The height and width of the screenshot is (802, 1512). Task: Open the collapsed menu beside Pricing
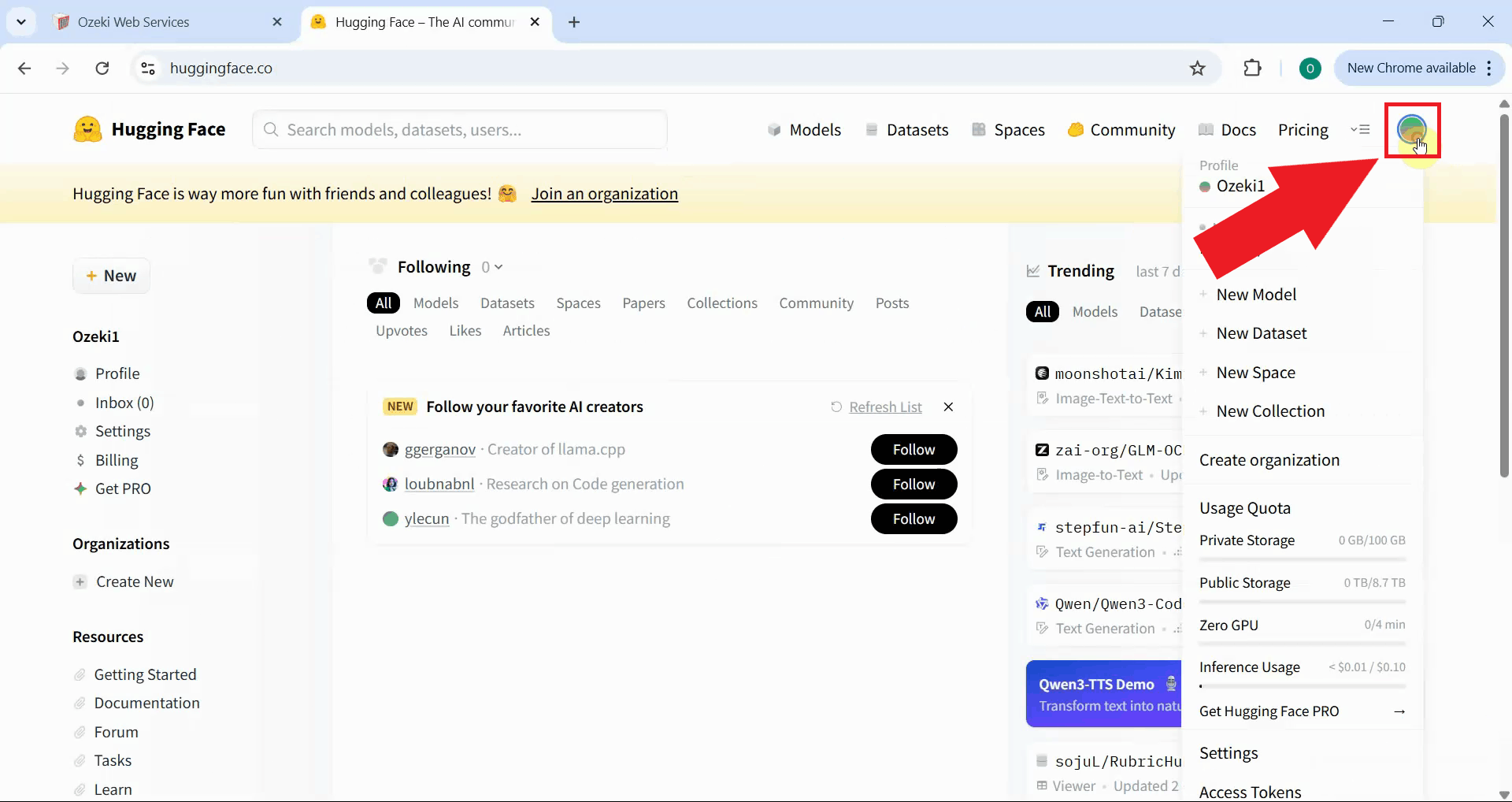[x=1360, y=129]
